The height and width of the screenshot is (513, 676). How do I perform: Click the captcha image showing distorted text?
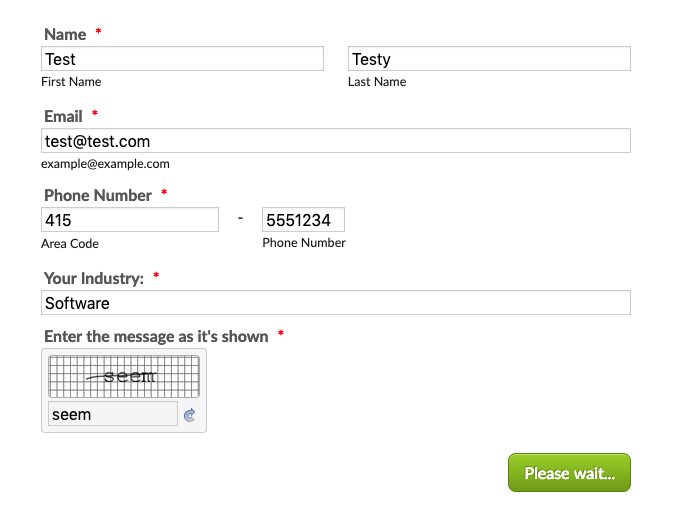(x=124, y=377)
